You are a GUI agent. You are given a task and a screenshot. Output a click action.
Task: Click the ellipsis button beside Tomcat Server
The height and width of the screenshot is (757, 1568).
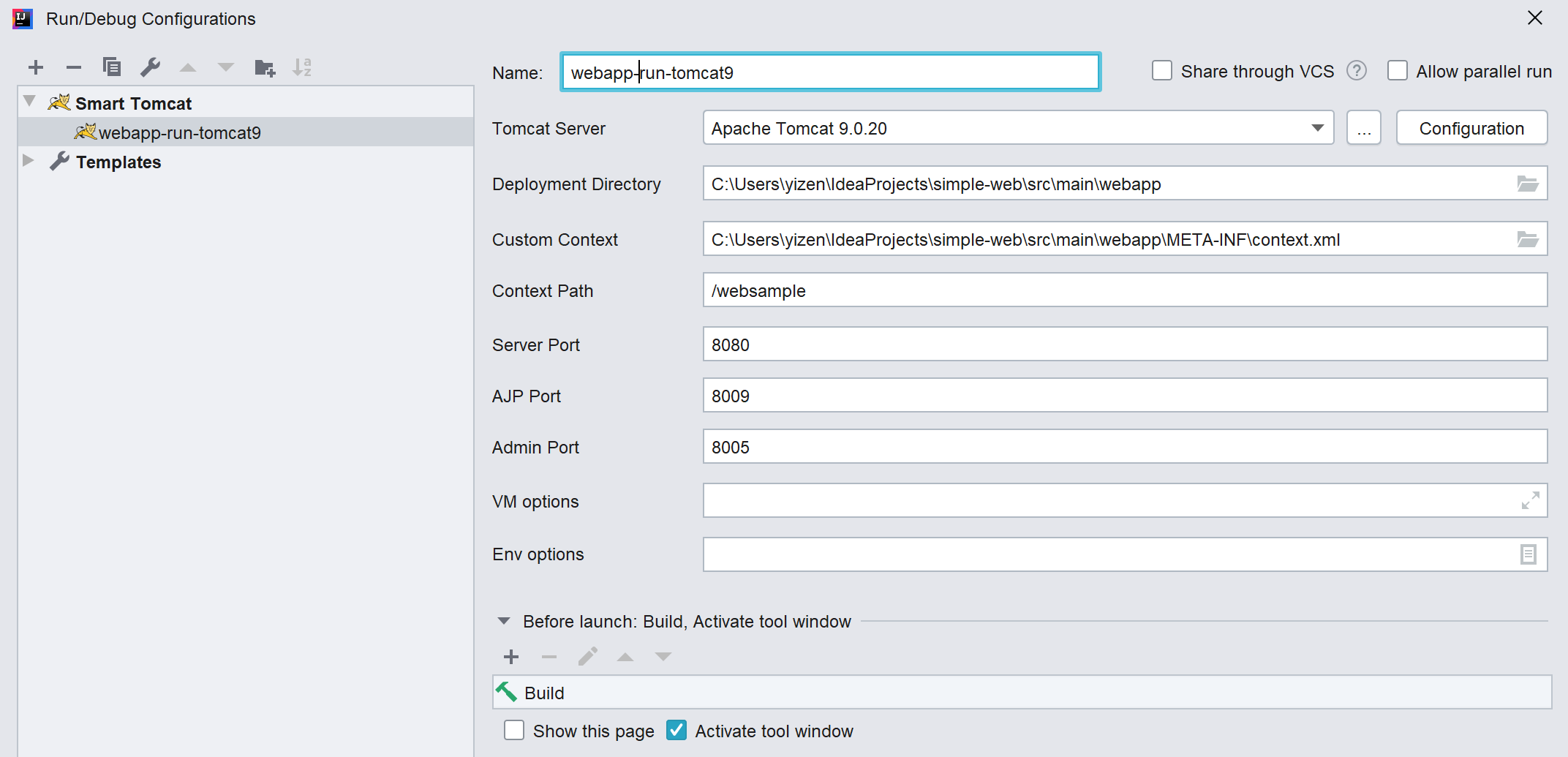point(1364,128)
